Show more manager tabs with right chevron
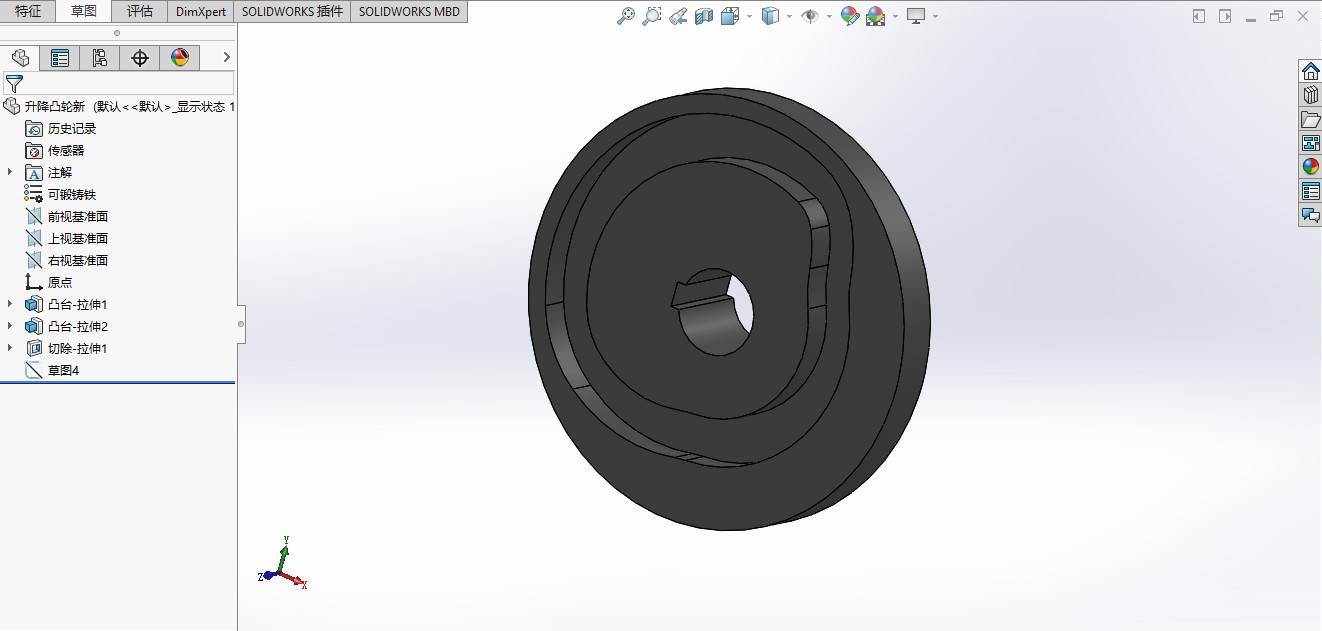The width and height of the screenshot is (1322, 631). (x=227, y=58)
